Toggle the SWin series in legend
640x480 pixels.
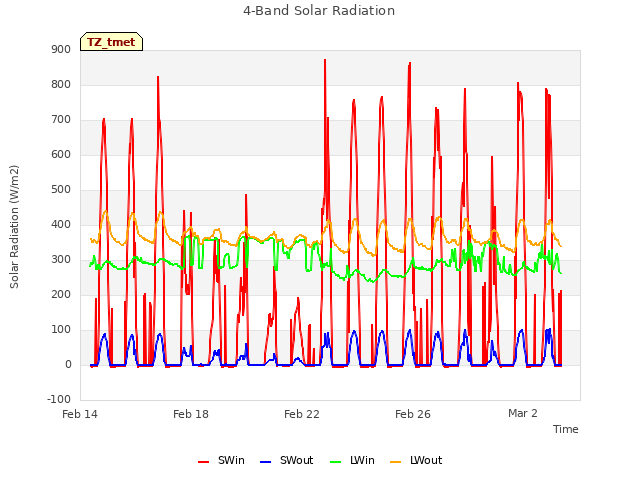(221, 460)
